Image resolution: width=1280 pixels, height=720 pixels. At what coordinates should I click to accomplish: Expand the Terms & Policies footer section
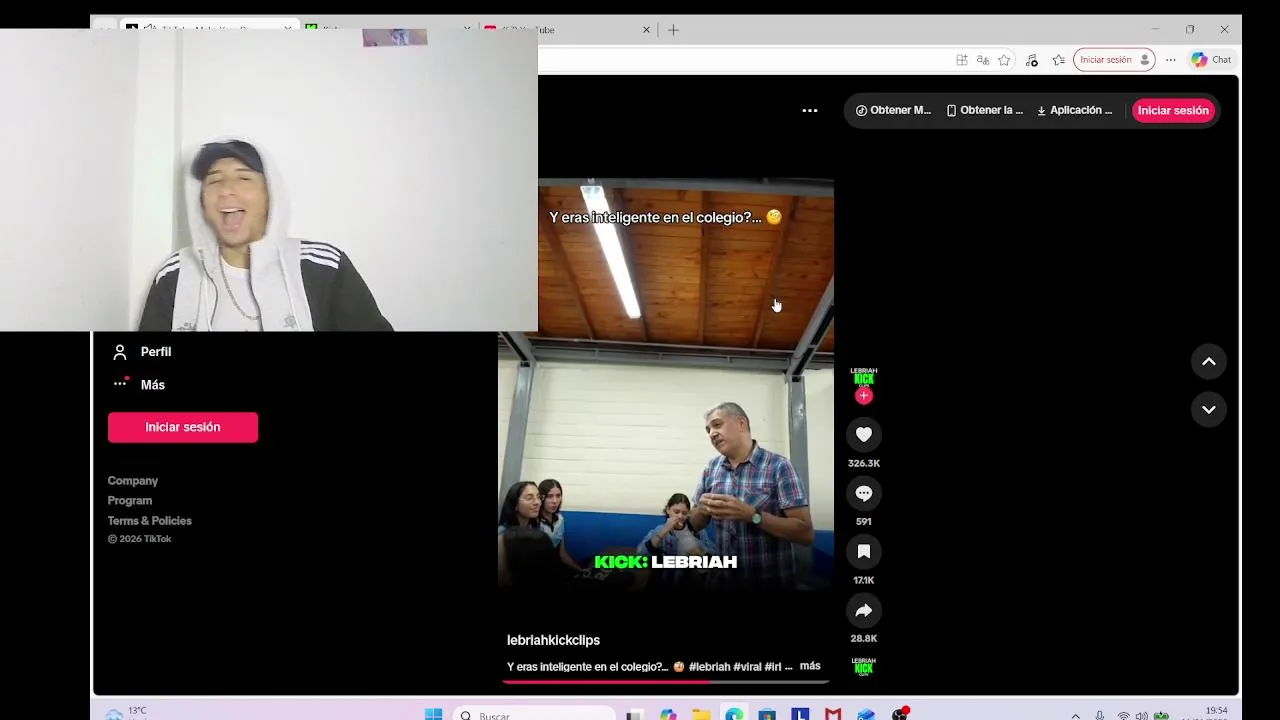tap(150, 521)
